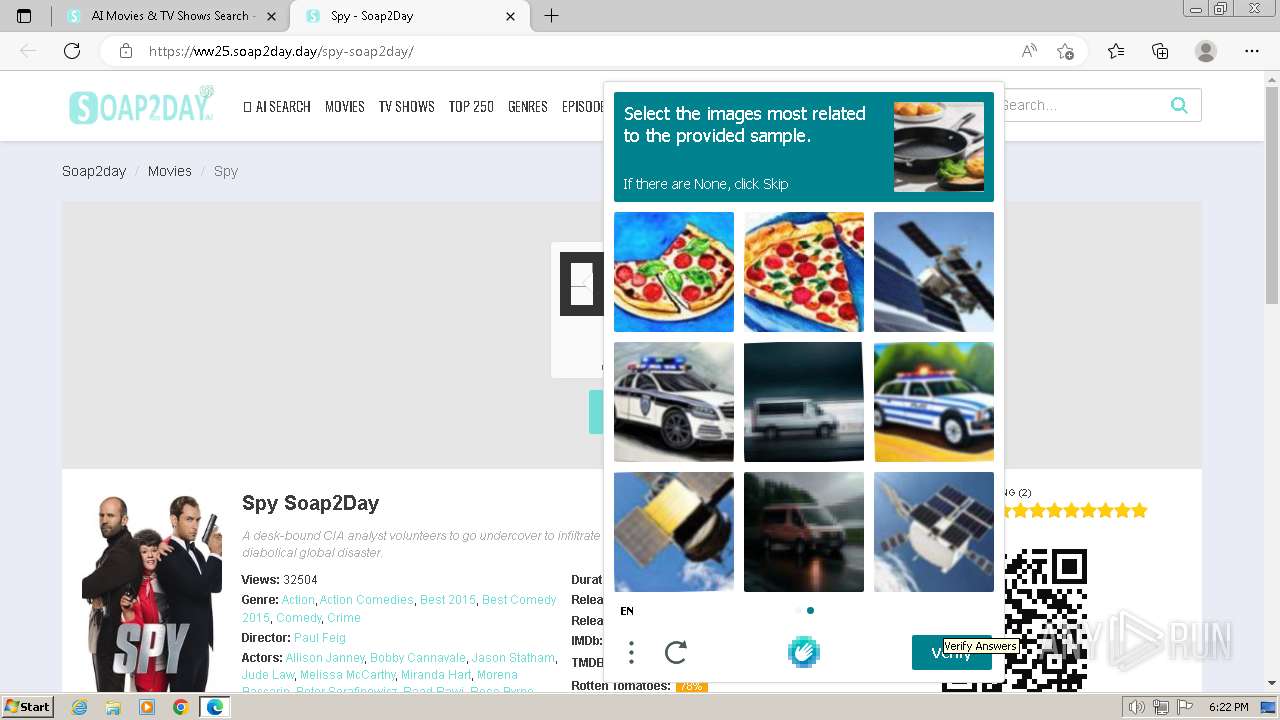The width and height of the screenshot is (1280, 720).
Task: Open the TV SHOWS menu item
Action: (406, 106)
